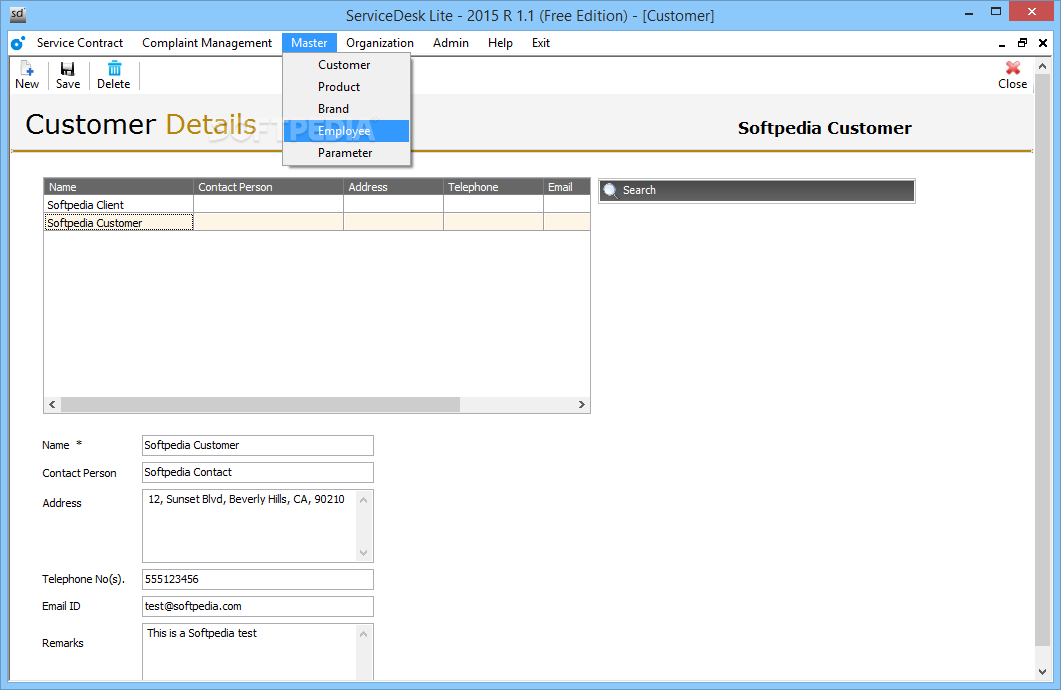Click the Name input field
This screenshot has width=1061, height=690.
click(x=258, y=445)
